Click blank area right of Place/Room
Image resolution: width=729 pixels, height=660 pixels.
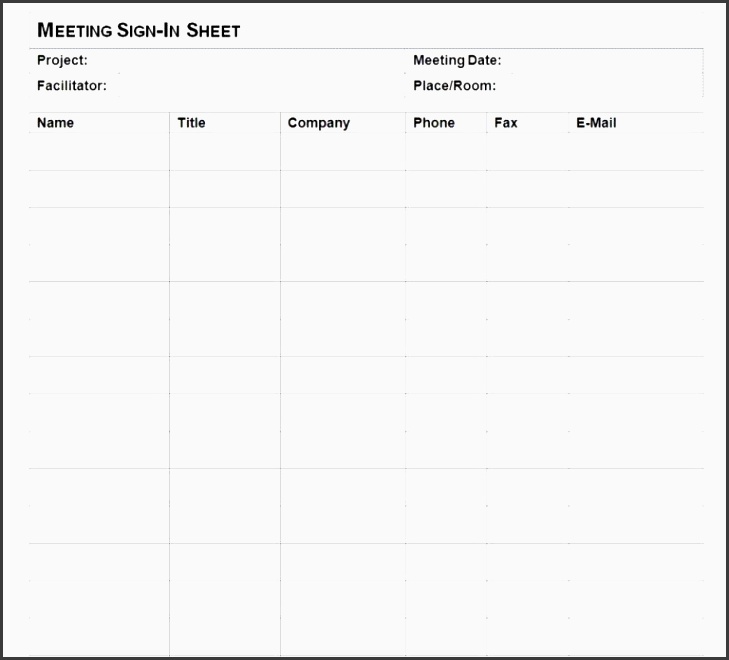coord(600,86)
